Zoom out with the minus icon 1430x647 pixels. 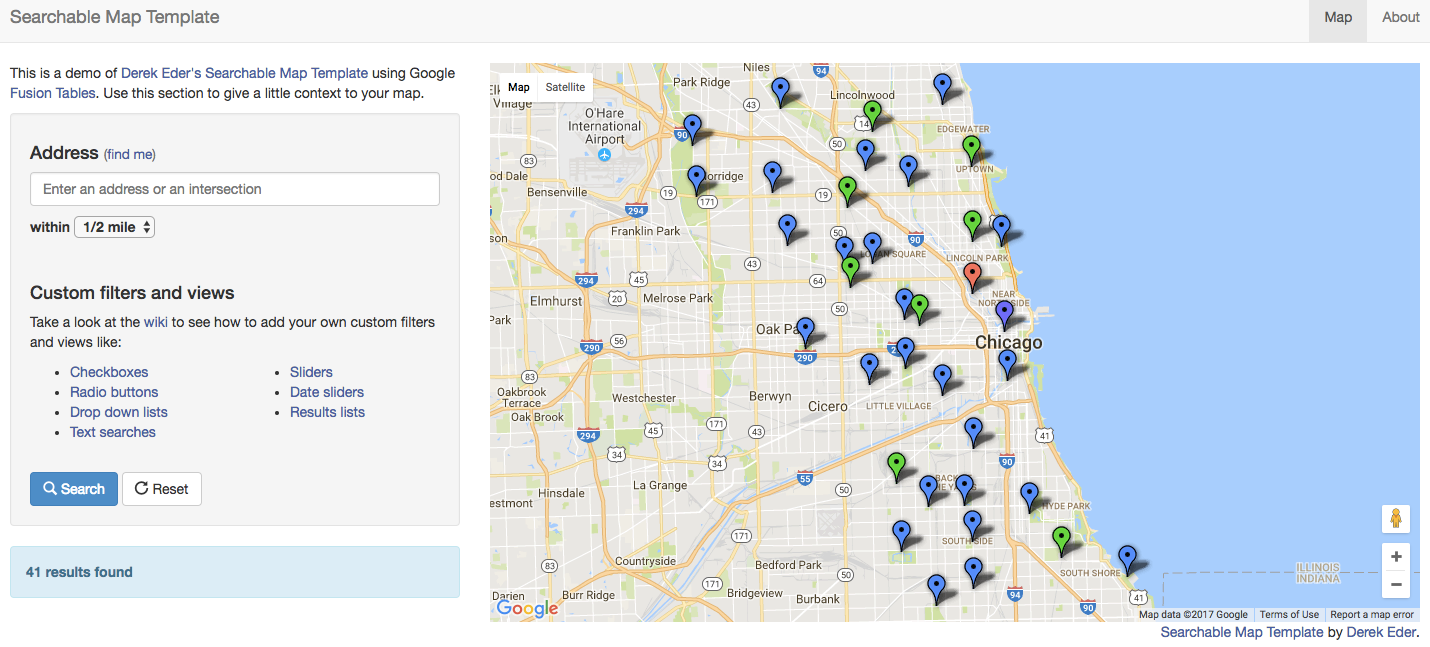point(1396,584)
